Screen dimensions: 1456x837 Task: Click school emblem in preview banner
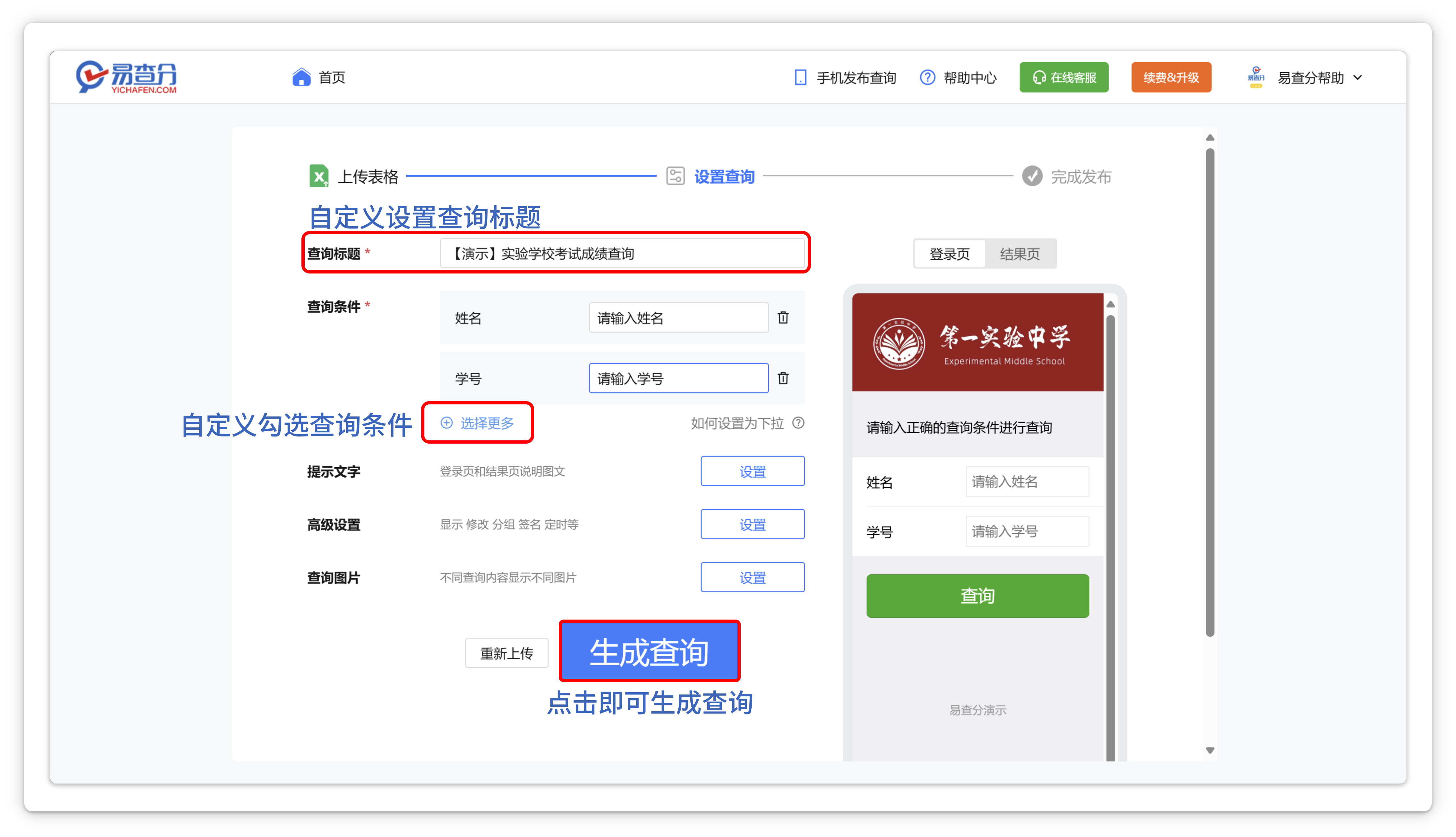tap(899, 344)
